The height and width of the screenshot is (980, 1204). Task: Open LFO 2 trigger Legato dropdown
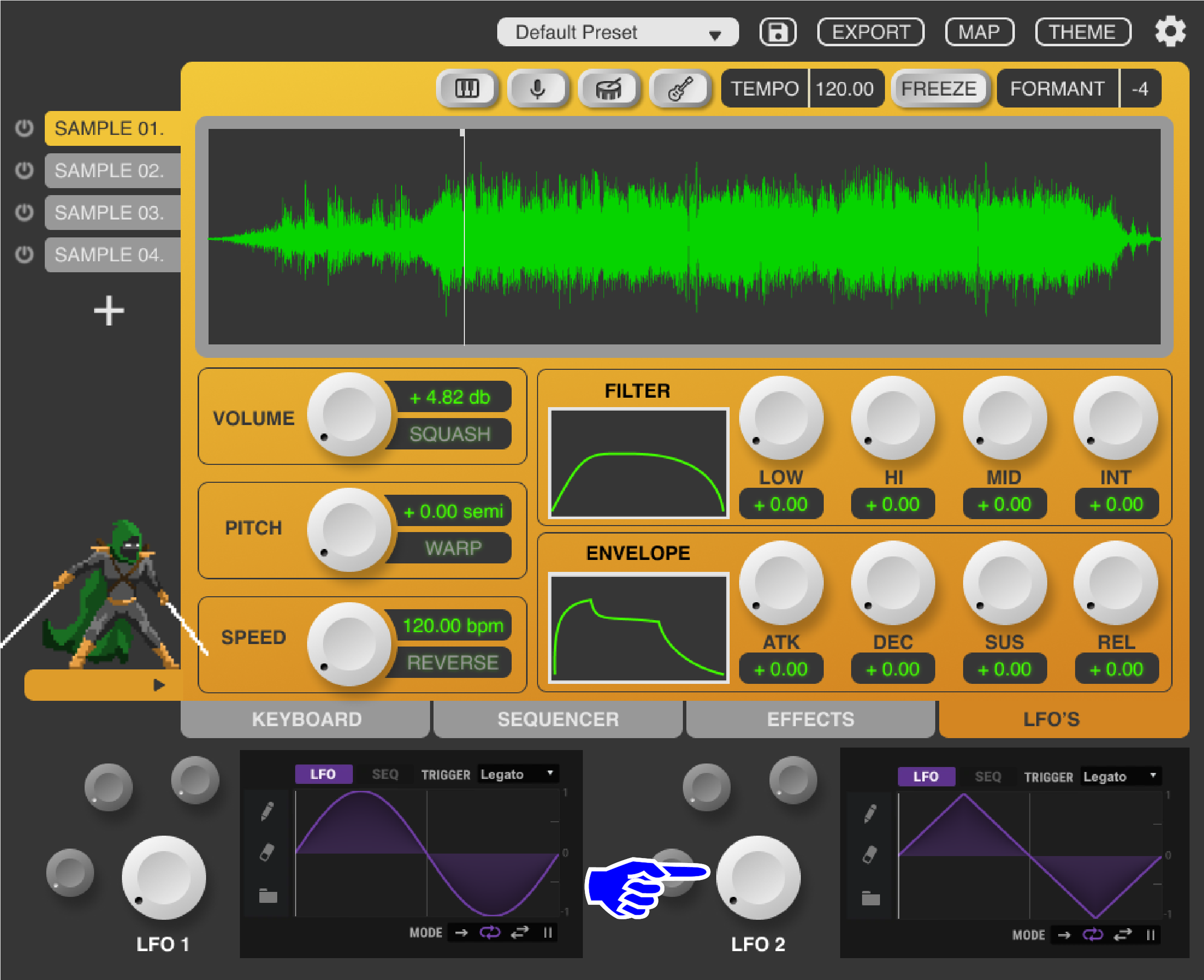[1120, 776]
